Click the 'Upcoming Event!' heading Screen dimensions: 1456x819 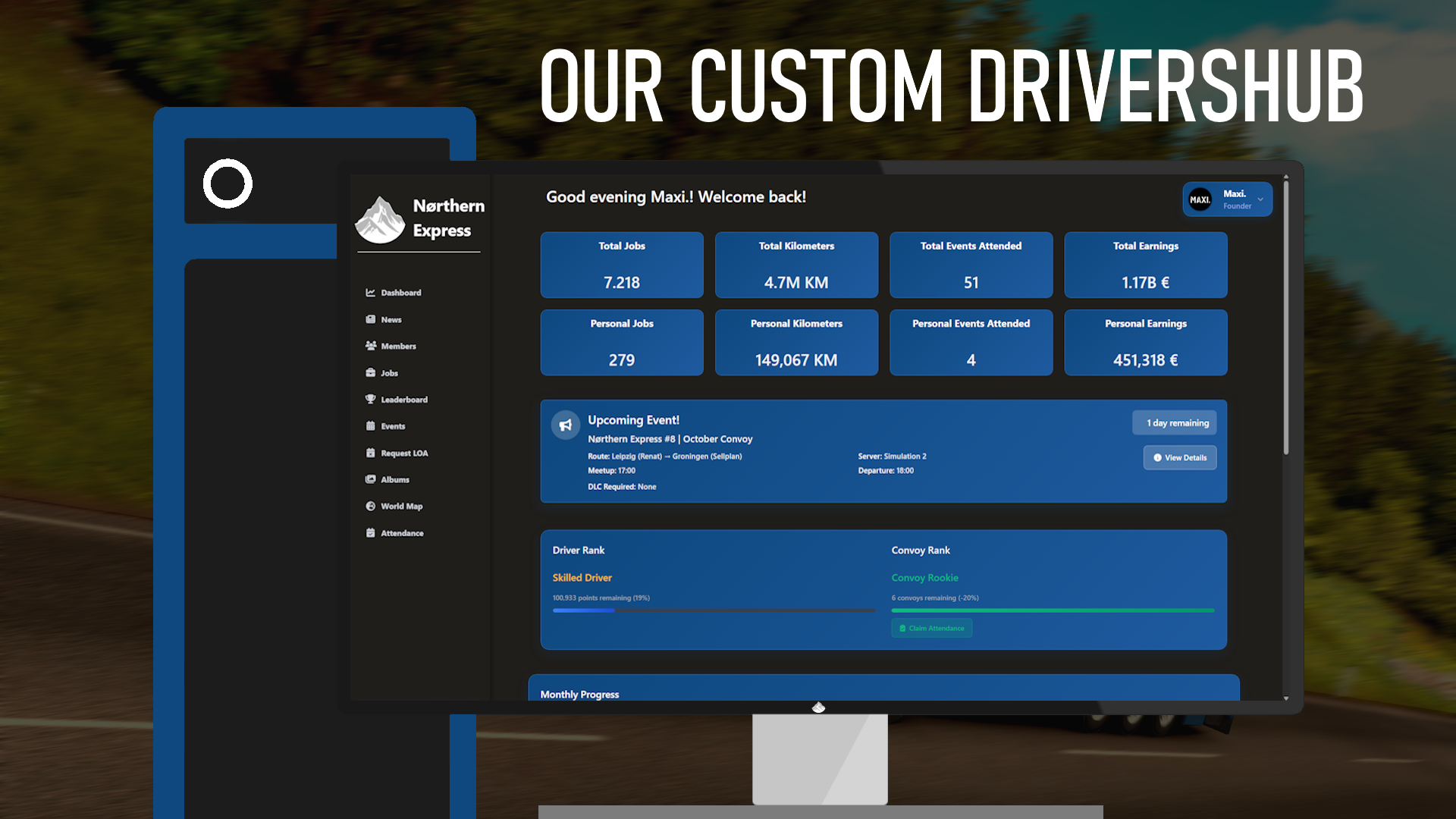634,420
